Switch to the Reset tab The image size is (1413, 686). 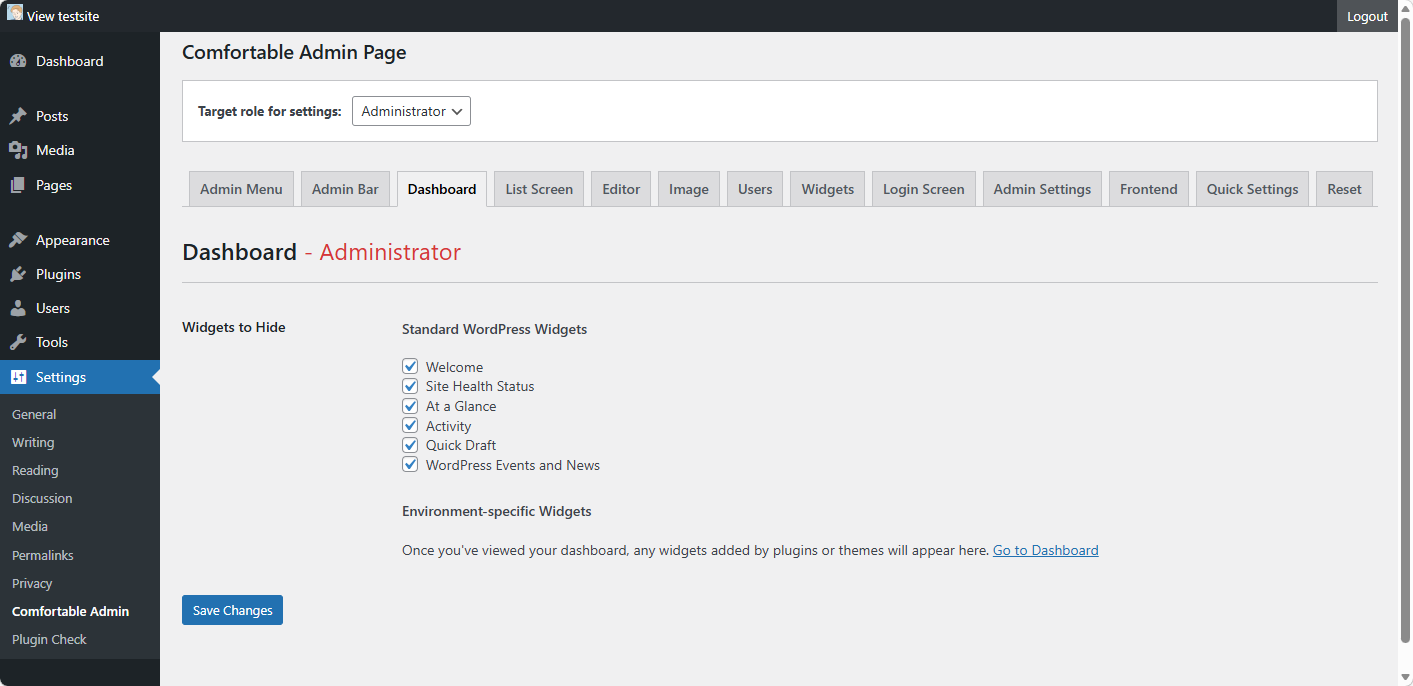[1345, 189]
